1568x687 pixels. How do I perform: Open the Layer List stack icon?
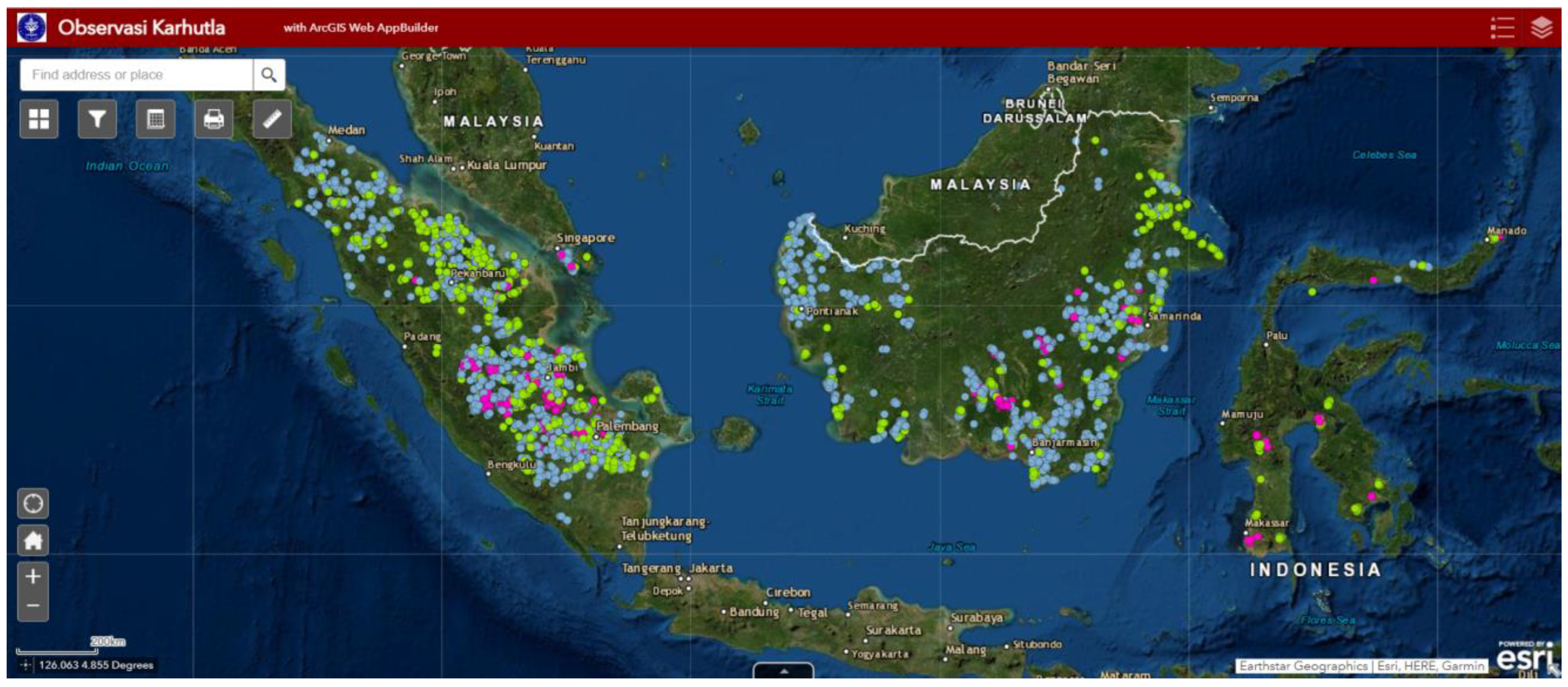1542,28
